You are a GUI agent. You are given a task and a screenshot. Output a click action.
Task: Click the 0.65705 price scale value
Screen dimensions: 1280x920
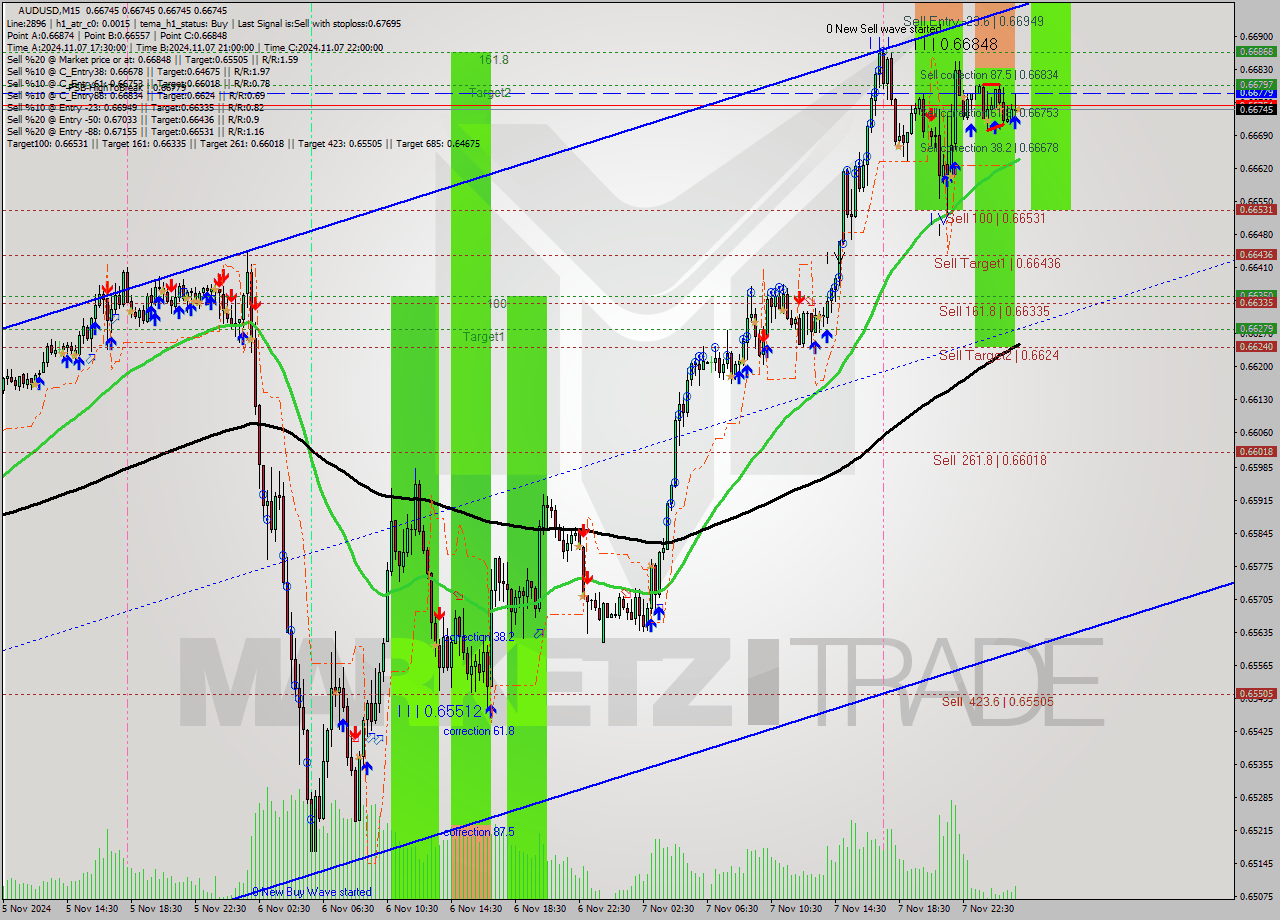1256,599
